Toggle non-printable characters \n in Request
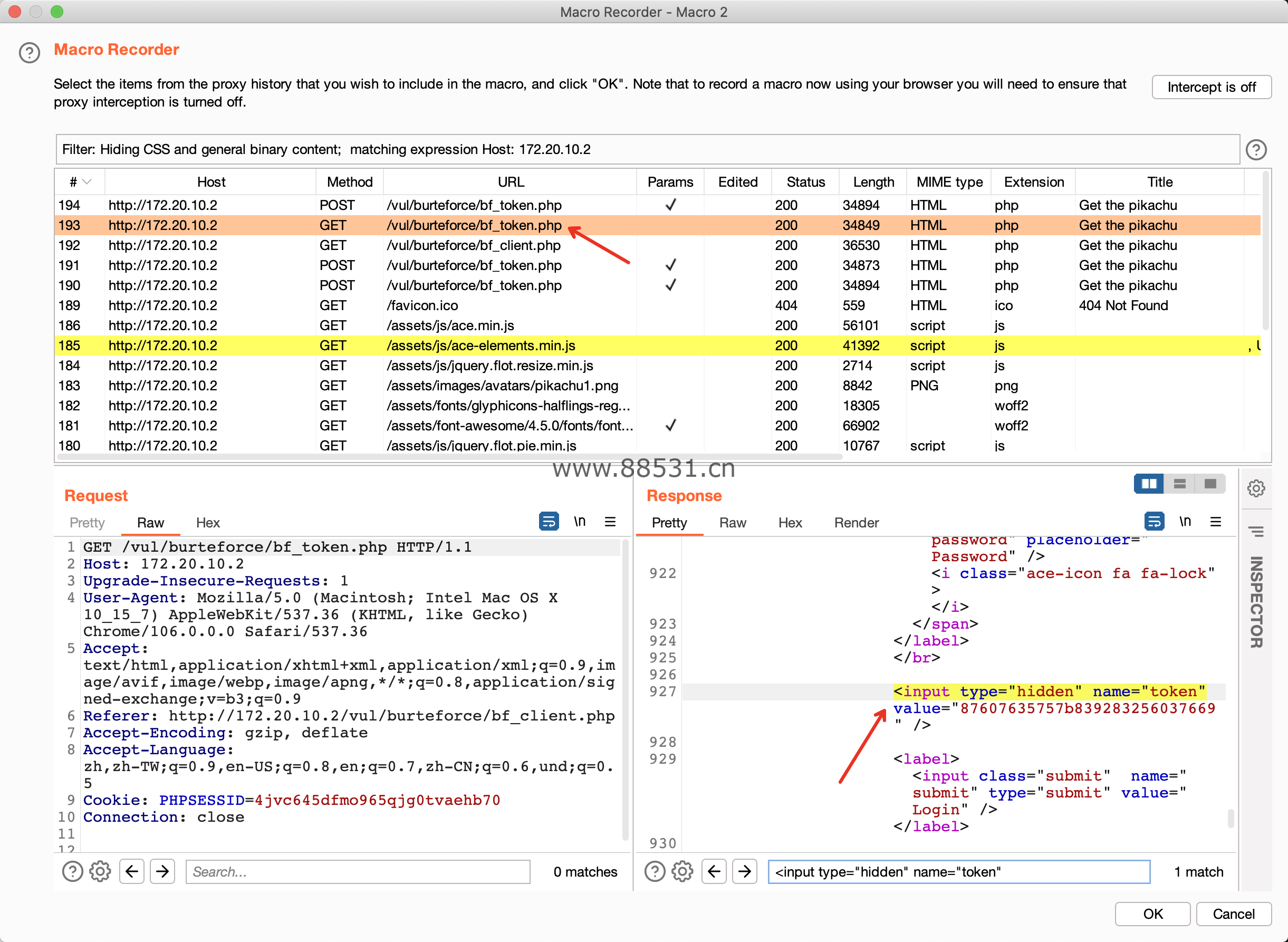Image resolution: width=1288 pixels, height=942 pixels. point(579,521)
